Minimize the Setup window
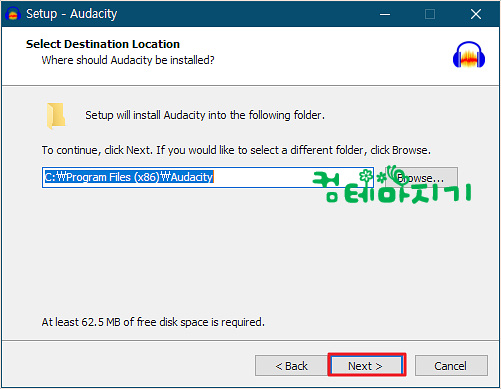Viewport: 501px width, 389px height. click(385, 14)
